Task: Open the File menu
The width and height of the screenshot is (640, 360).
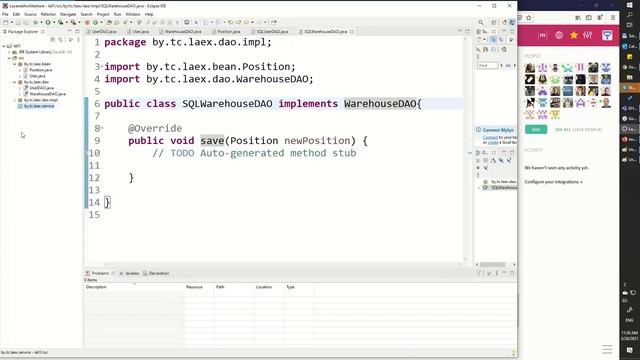Action: (x=5, y=14)
